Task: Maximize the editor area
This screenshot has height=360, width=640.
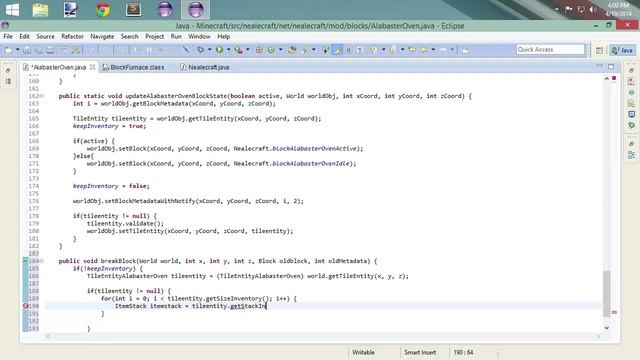Action: coord(611,67)
